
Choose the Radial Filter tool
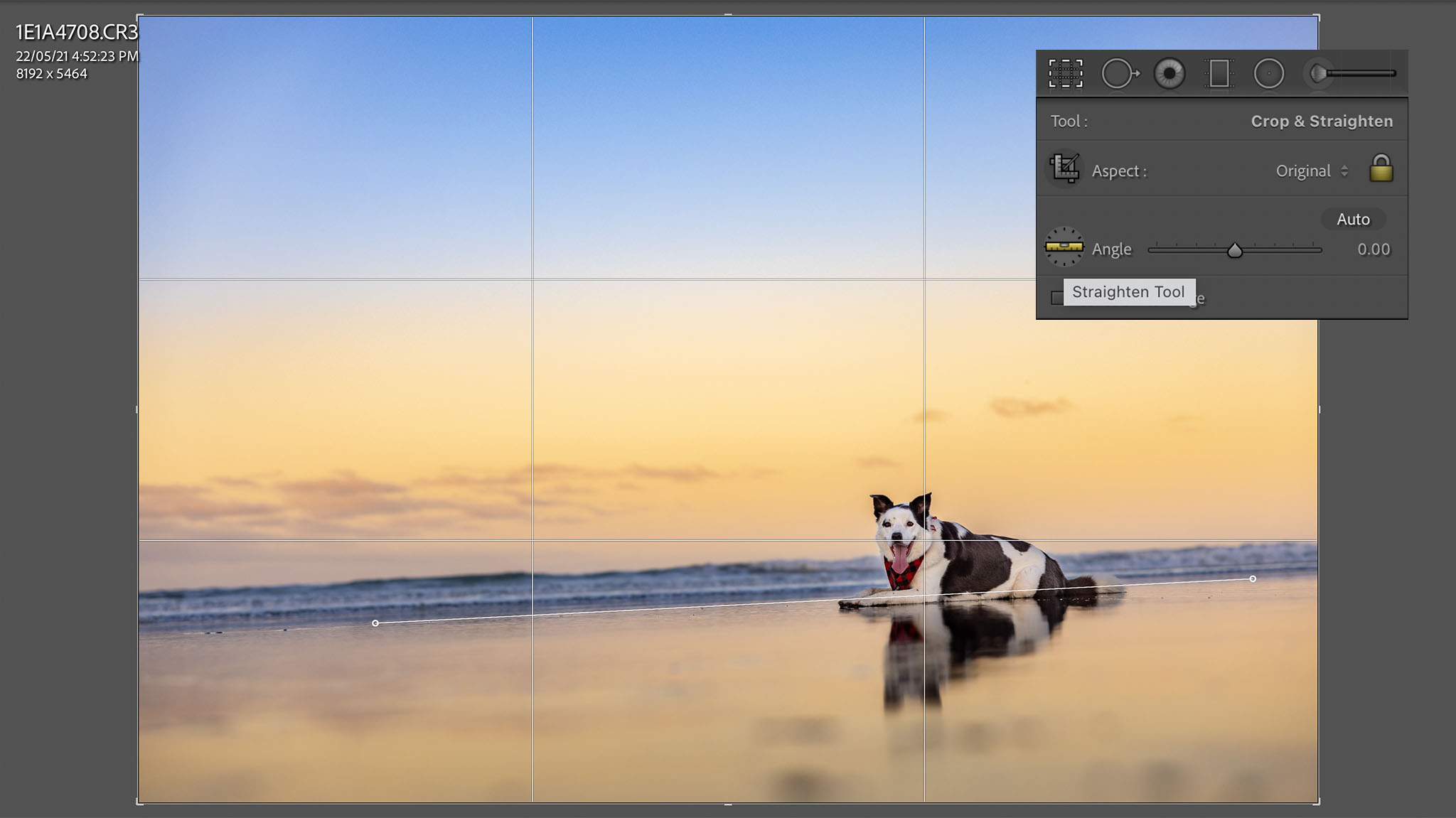coord(1269,73)
